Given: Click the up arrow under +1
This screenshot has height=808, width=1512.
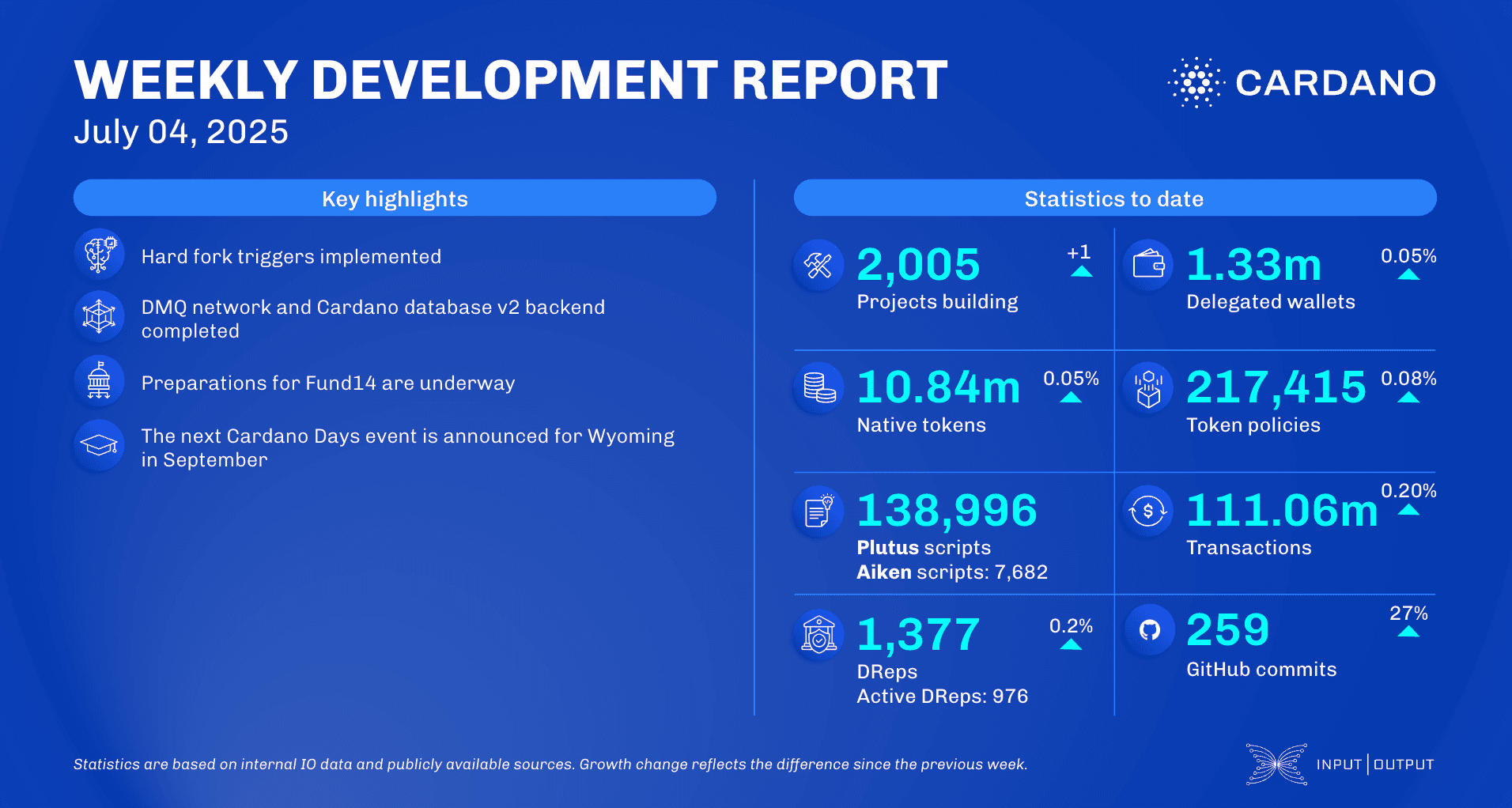Looking at the screenshot, I should pos(1081,271).
